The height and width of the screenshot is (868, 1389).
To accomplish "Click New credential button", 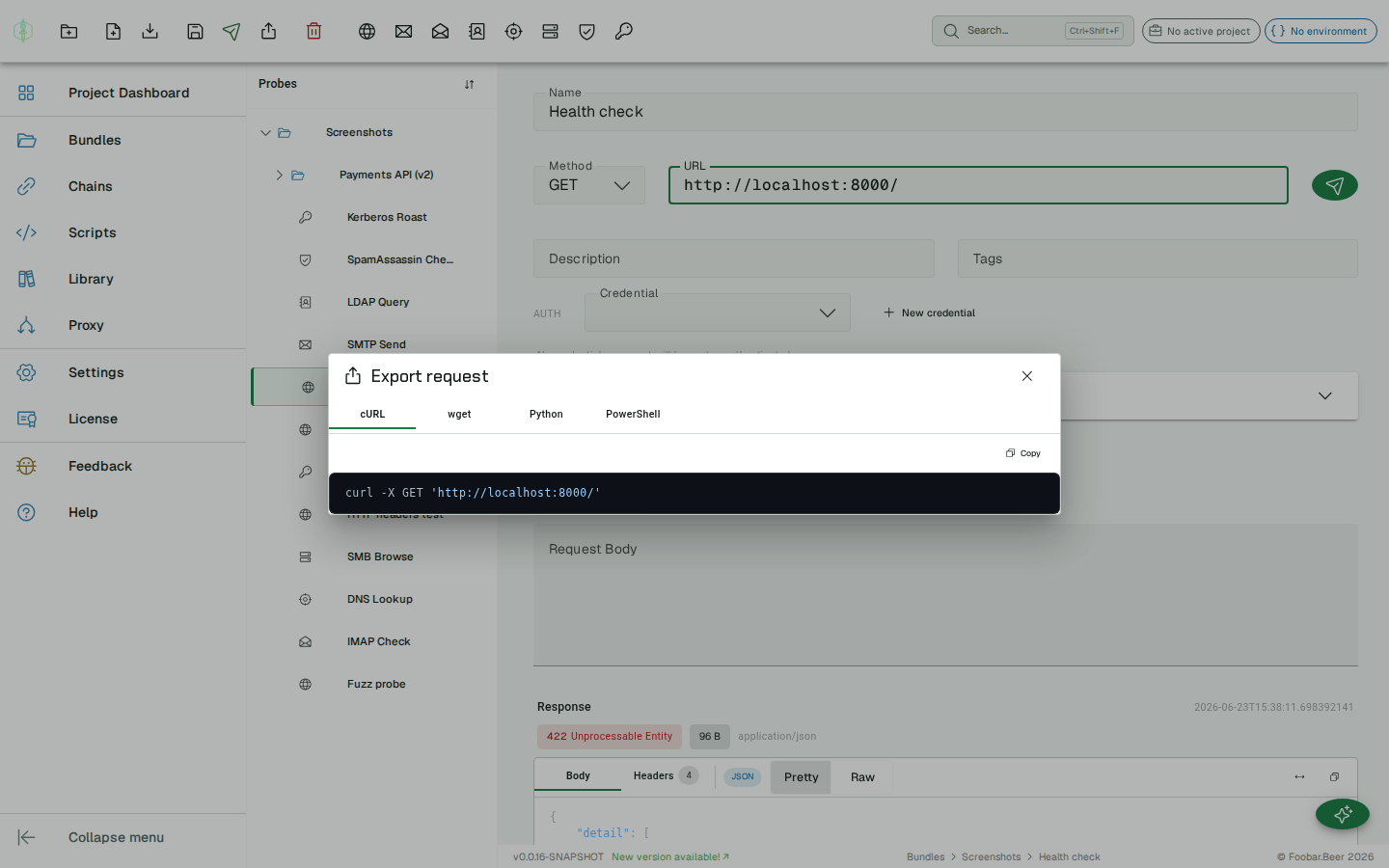I will [930, 312].
